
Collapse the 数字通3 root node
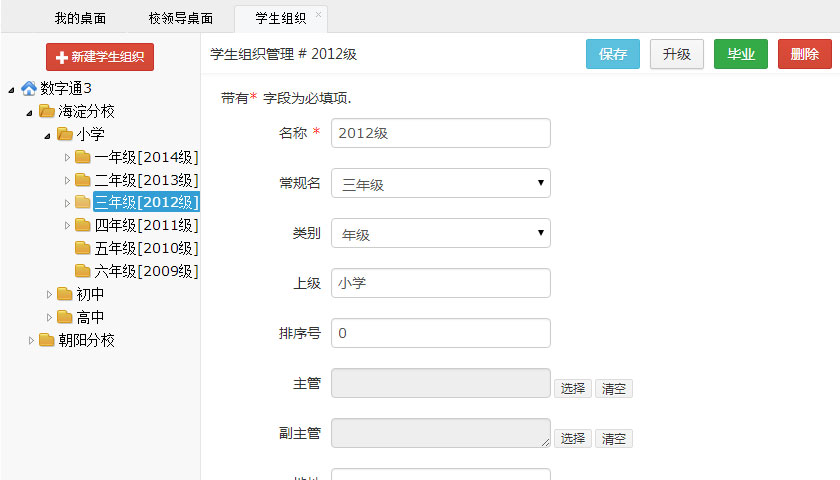tap(11, 90)
